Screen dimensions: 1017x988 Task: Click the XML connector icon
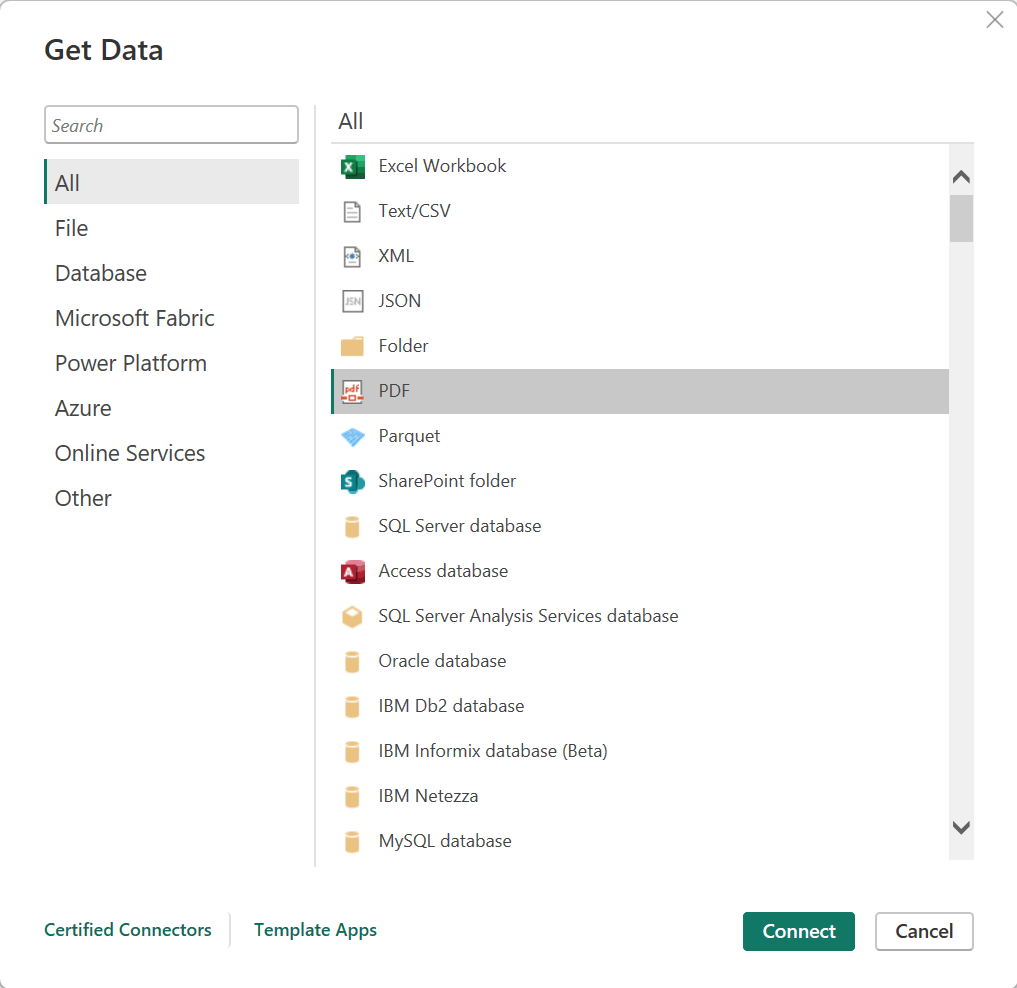[353, 256]
